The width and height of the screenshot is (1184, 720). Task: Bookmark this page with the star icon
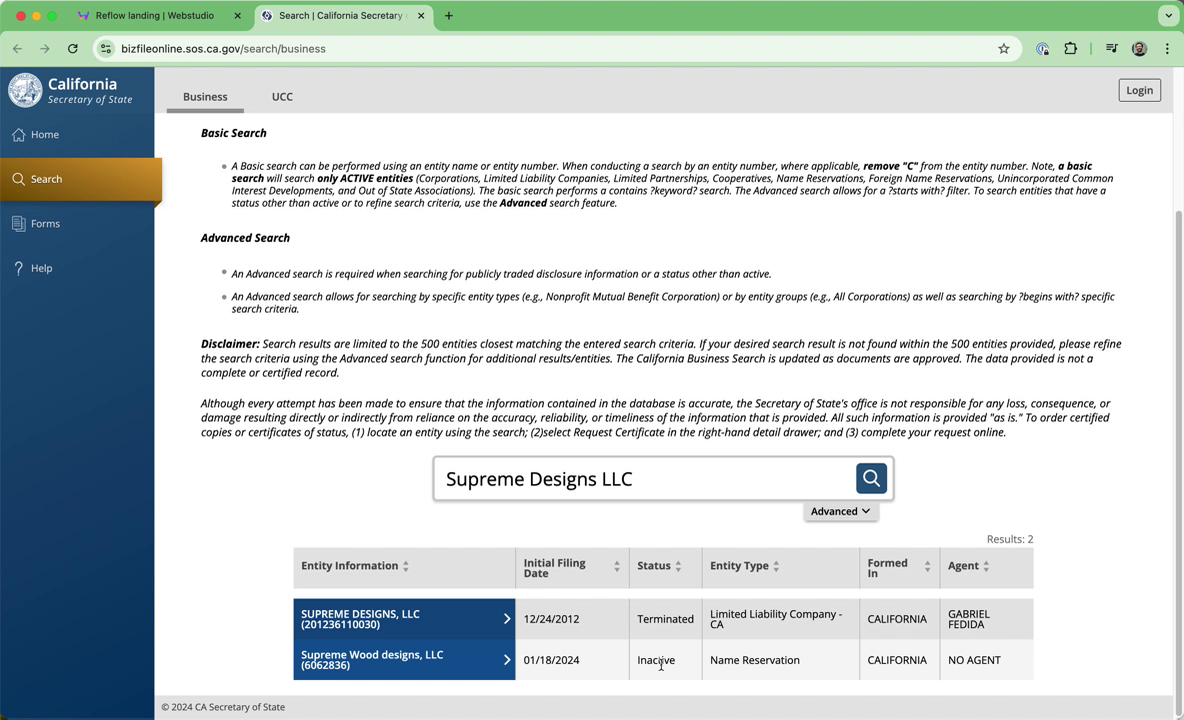coord(1004,48)
